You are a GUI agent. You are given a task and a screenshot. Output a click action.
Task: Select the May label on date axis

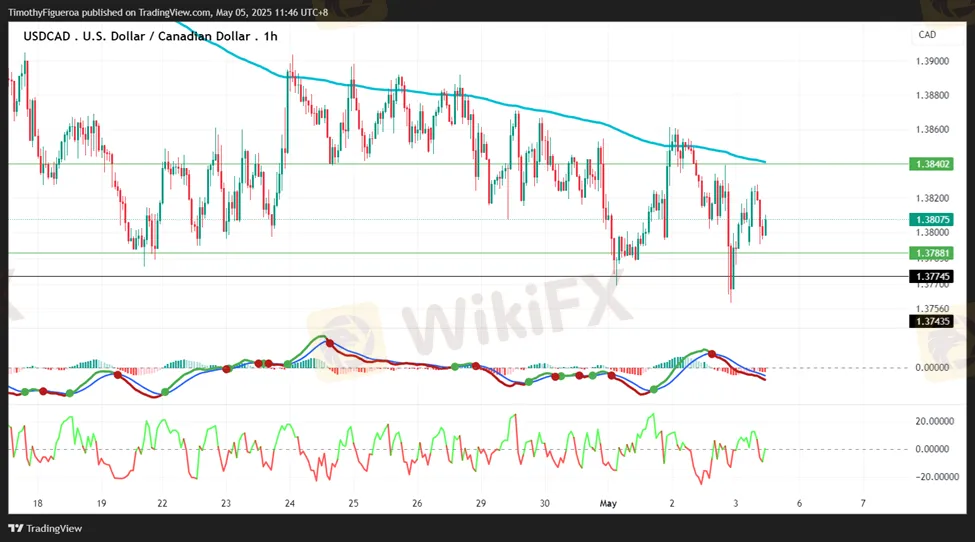(608, 503)
